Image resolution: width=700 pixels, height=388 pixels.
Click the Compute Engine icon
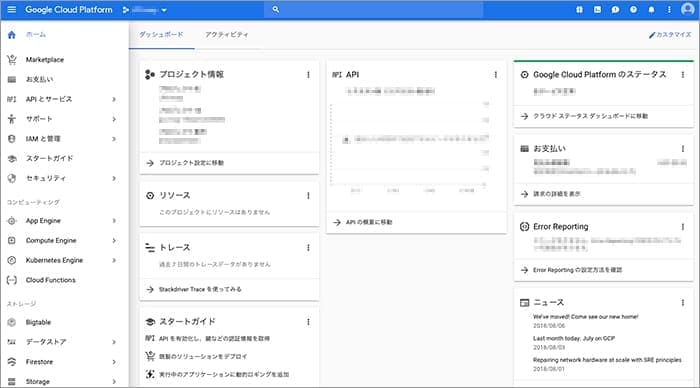12,240
